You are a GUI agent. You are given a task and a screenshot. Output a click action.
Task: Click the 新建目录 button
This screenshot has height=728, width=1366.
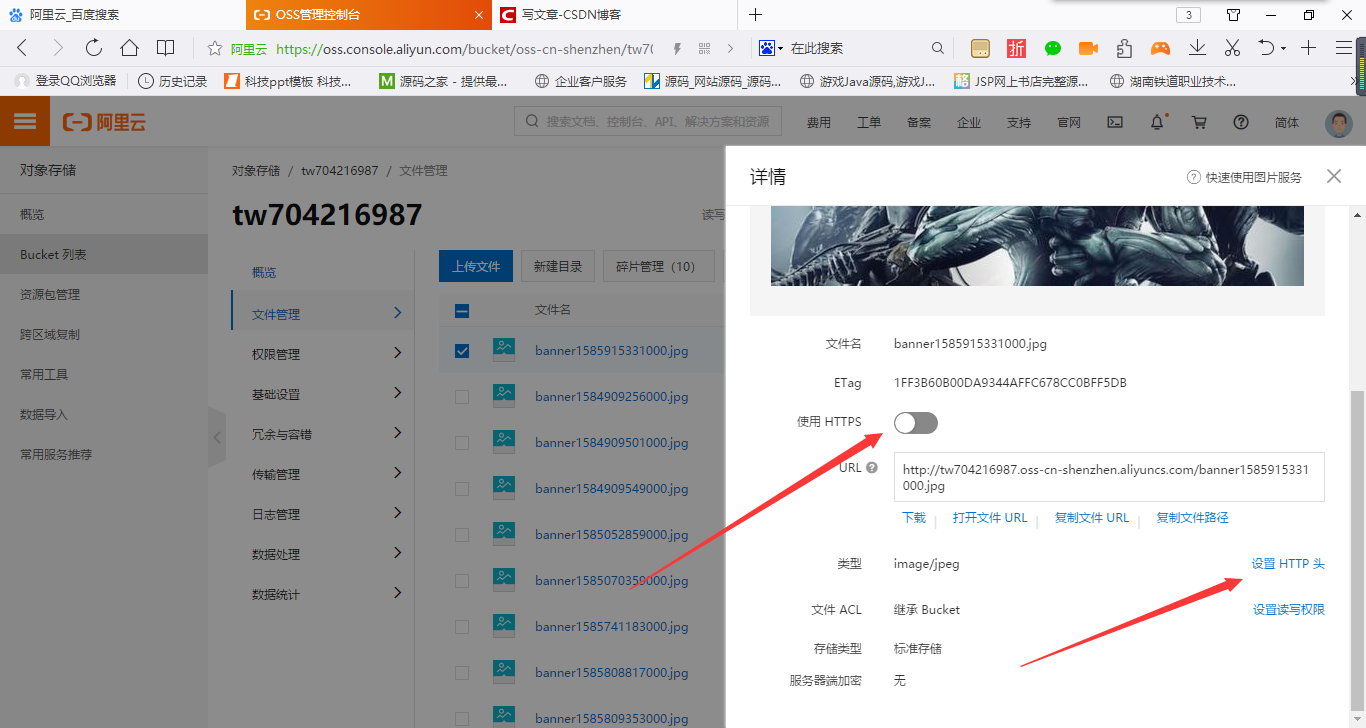pos(558,267)
